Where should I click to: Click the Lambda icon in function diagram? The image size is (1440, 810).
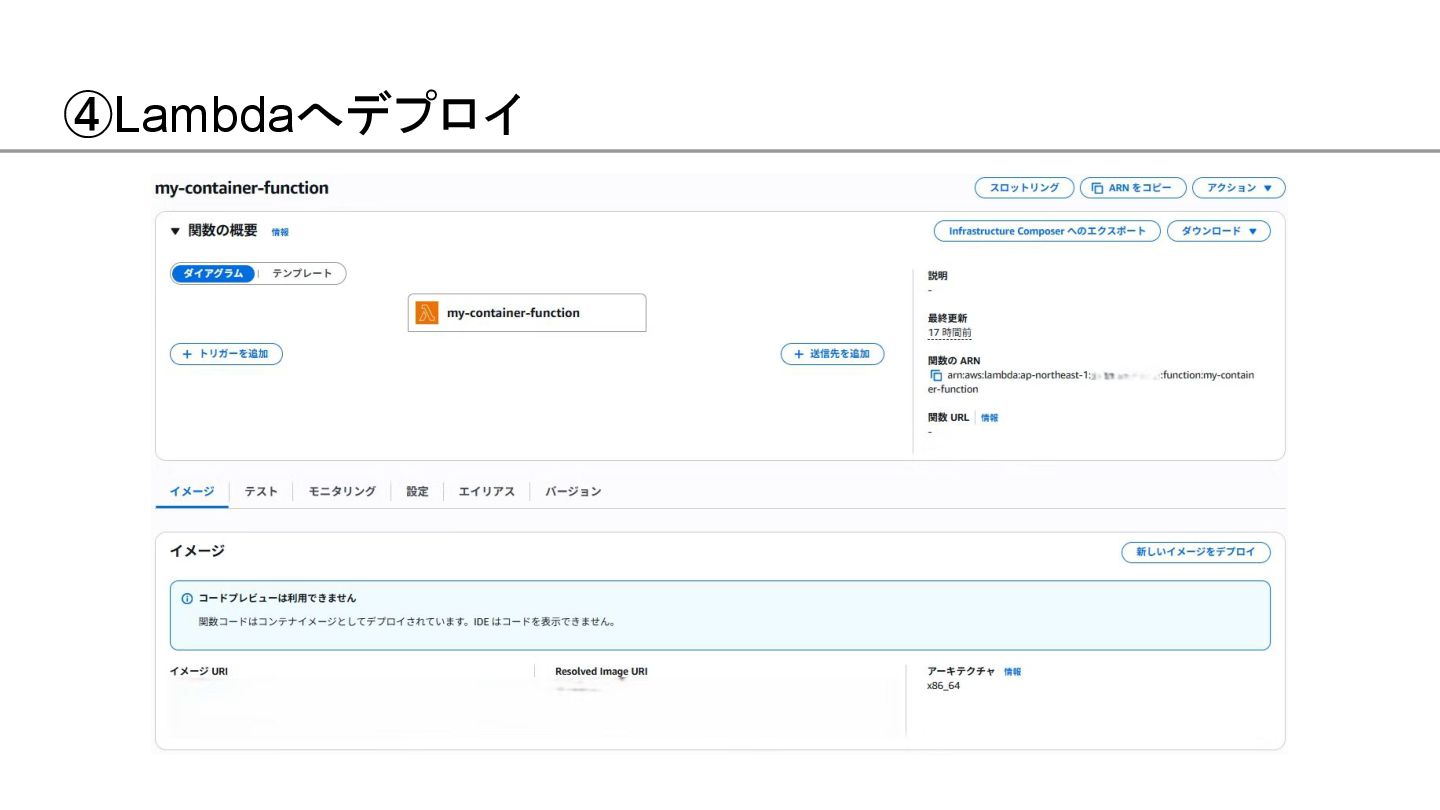click(x=427, y=313)
